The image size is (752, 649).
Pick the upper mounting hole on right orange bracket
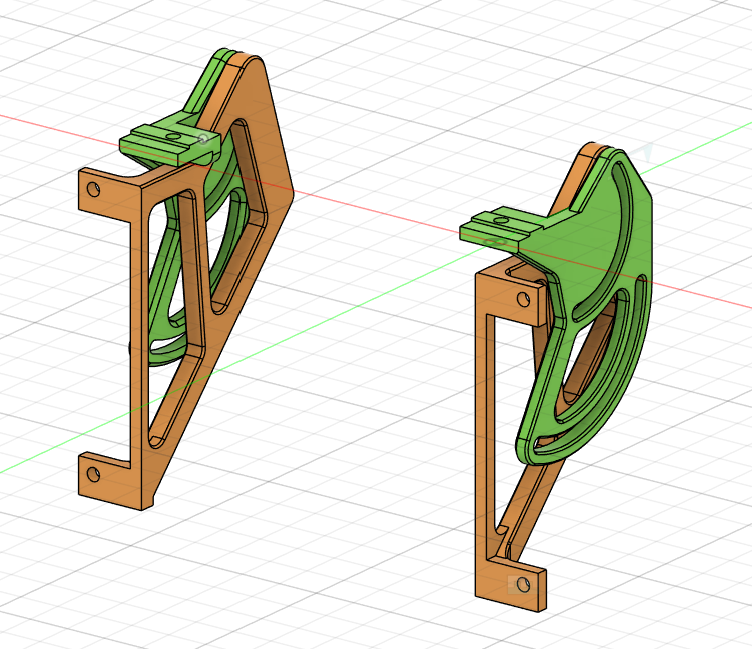524,300
